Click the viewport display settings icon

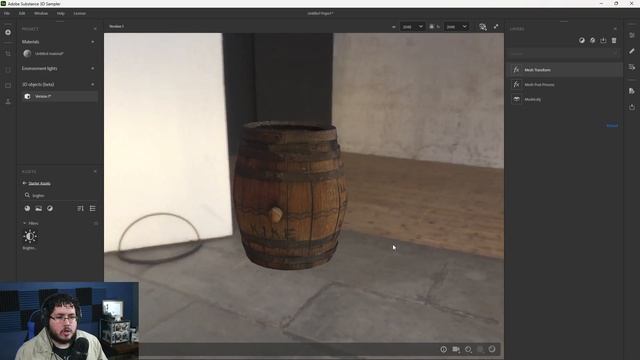[x=483, y=27]
